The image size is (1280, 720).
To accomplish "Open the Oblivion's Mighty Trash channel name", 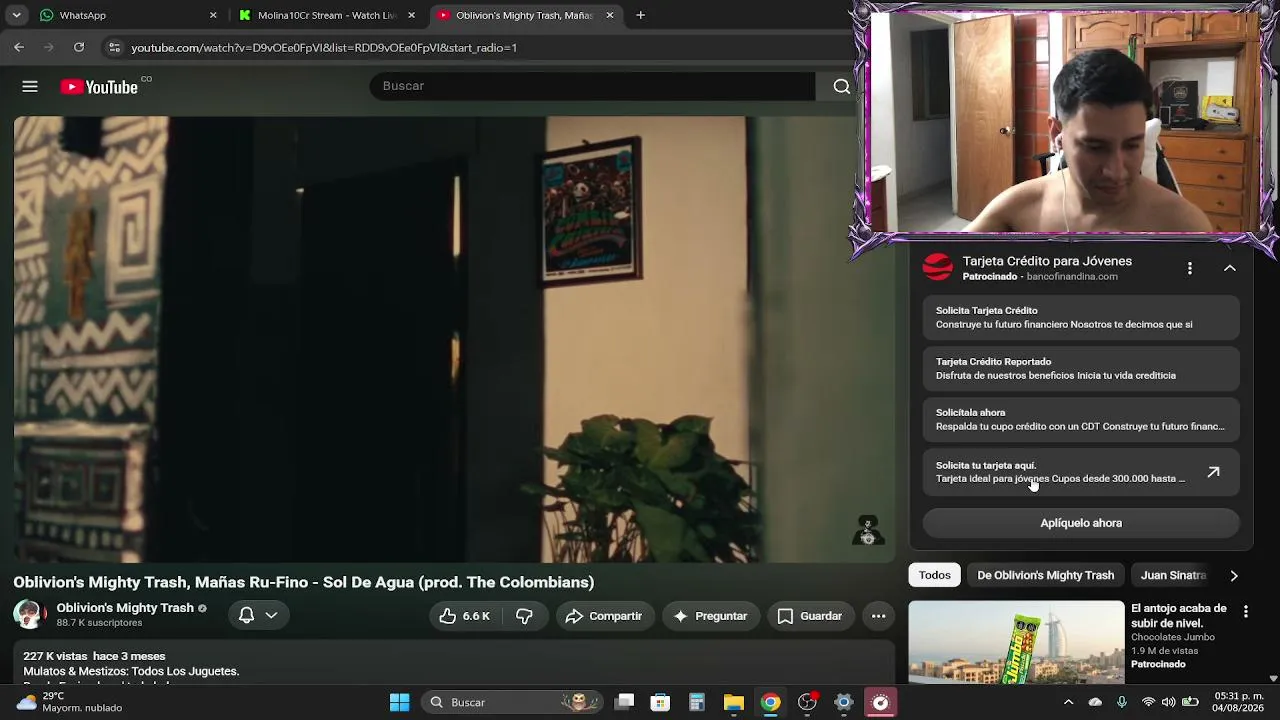I will coord(125,608).
